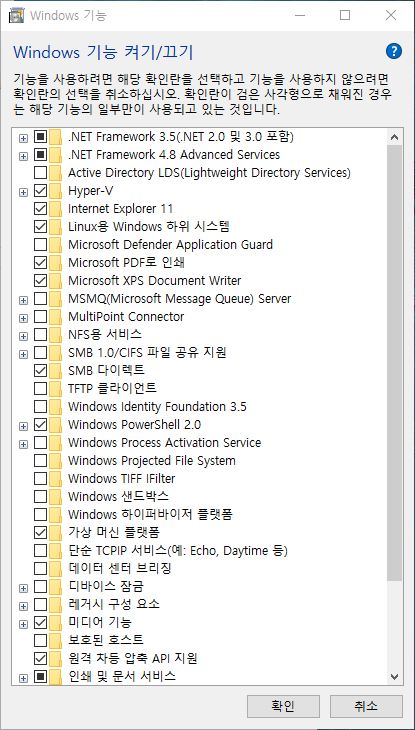Click the folder icon beside Windows TIFF IFilter

(55, 478)
